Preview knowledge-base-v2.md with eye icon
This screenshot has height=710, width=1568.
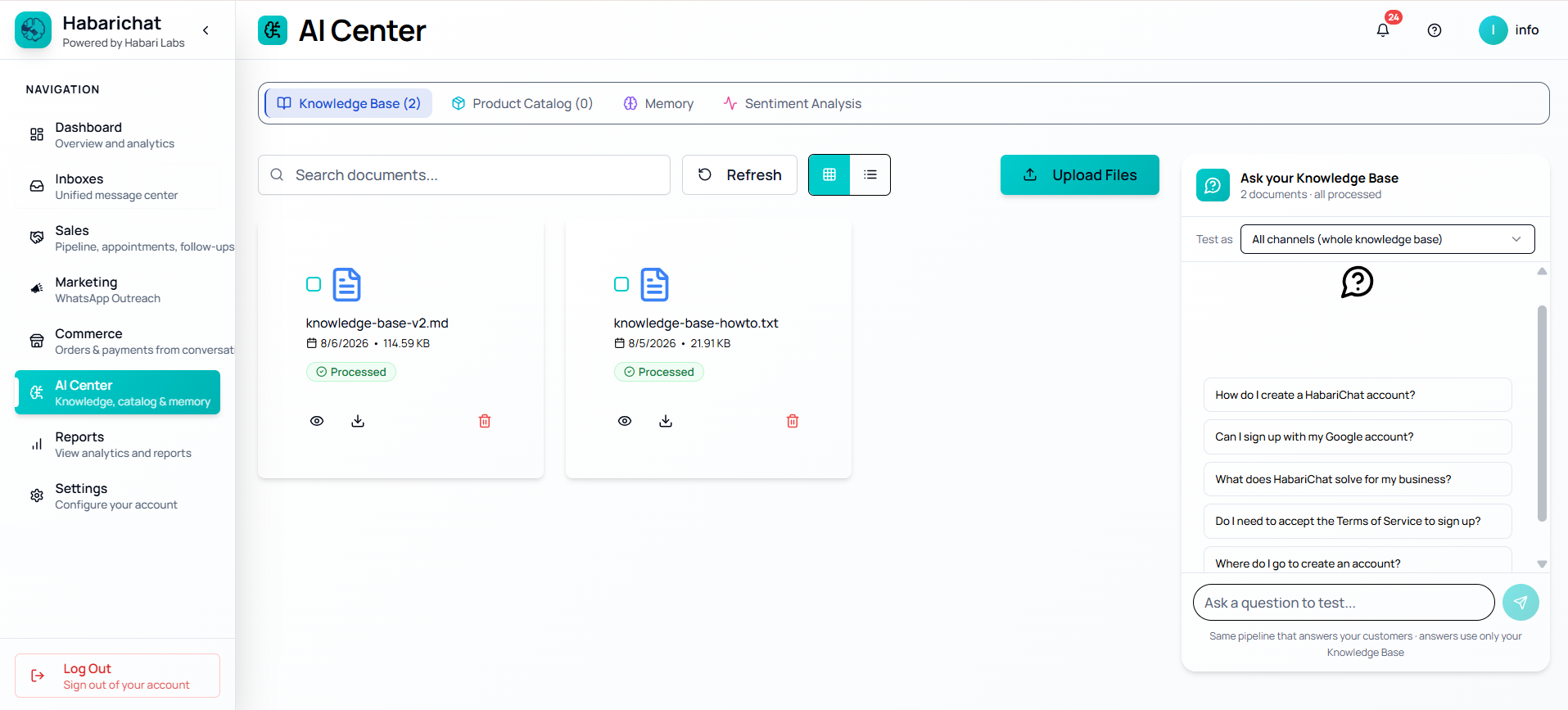pyautogui.click(x=317, y=421)
